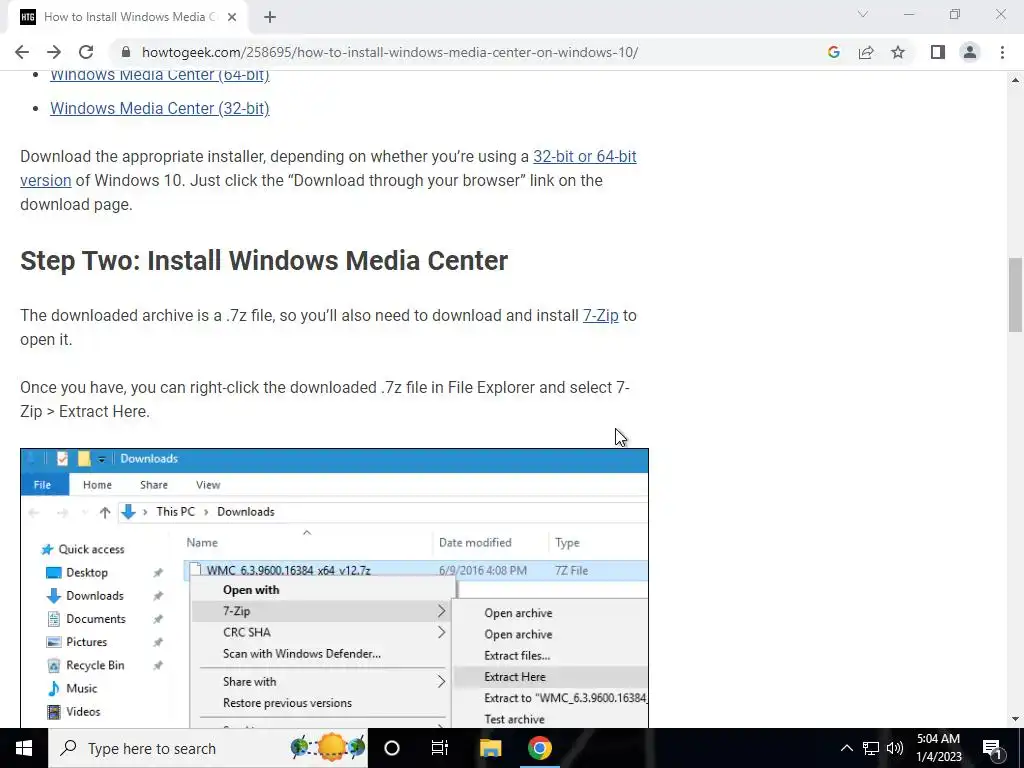Open Chrome's three-dot menu
The width and height of the screenshot is (1024, 768).
pyautogui.click(x=1002, y=52)
